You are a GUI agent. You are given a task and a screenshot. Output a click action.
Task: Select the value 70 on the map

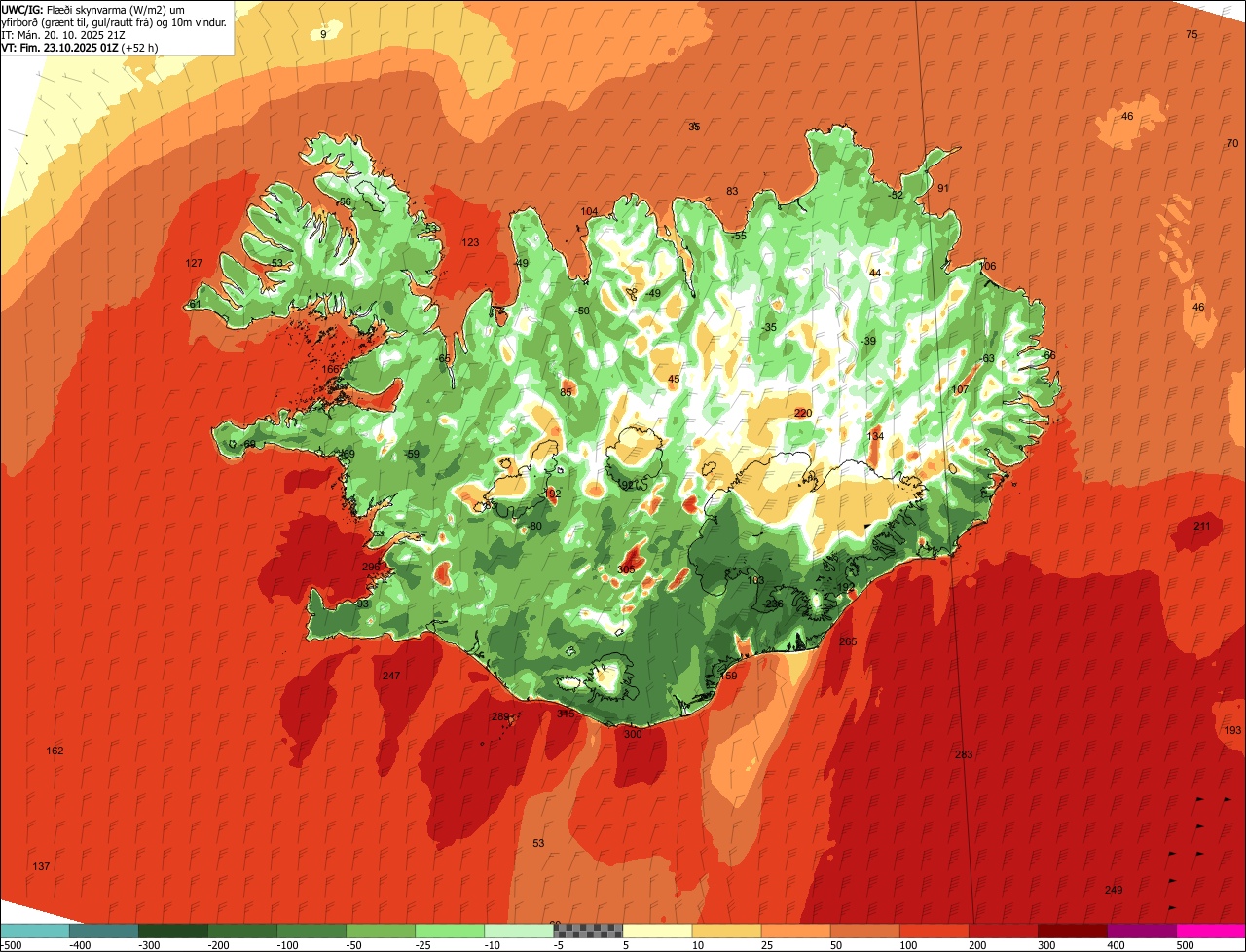tap(1232, 143)
